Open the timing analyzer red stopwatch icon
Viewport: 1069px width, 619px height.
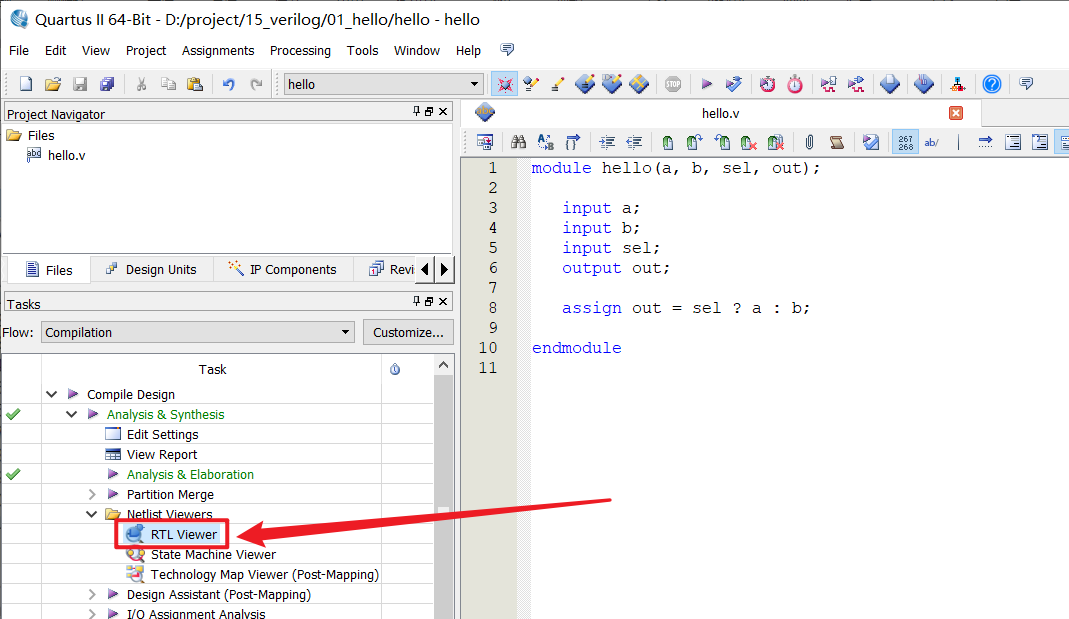tap(795, 84)
